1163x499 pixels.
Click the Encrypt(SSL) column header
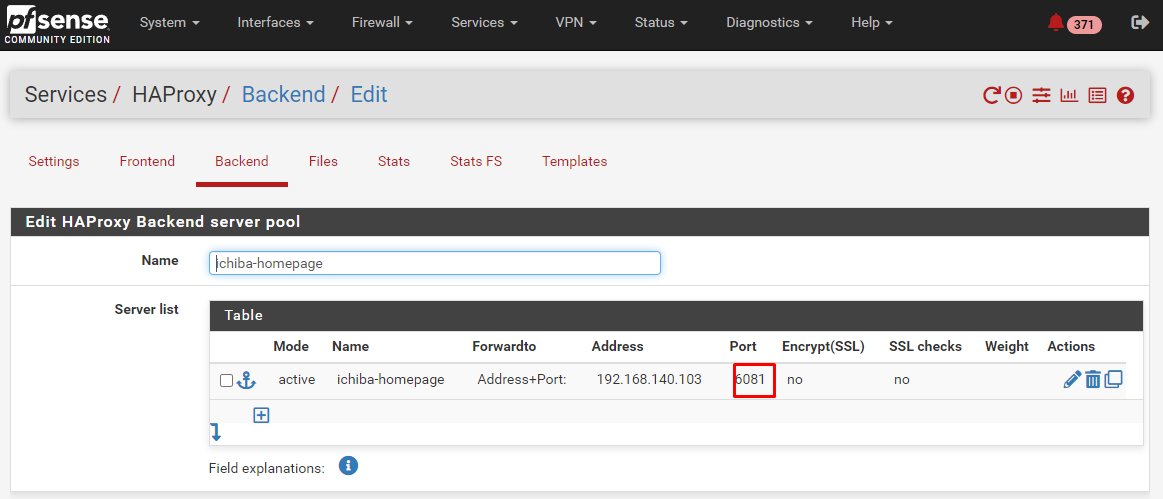tap(823, 346)
